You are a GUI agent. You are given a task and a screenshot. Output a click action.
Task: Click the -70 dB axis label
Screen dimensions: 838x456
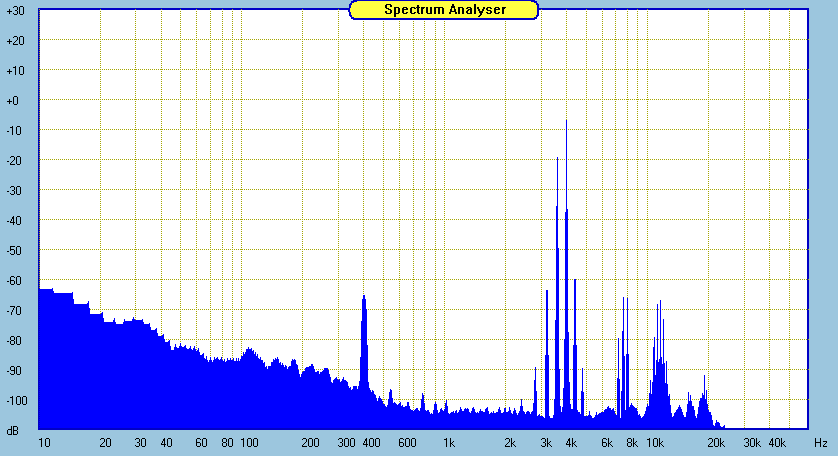[14, 311]
